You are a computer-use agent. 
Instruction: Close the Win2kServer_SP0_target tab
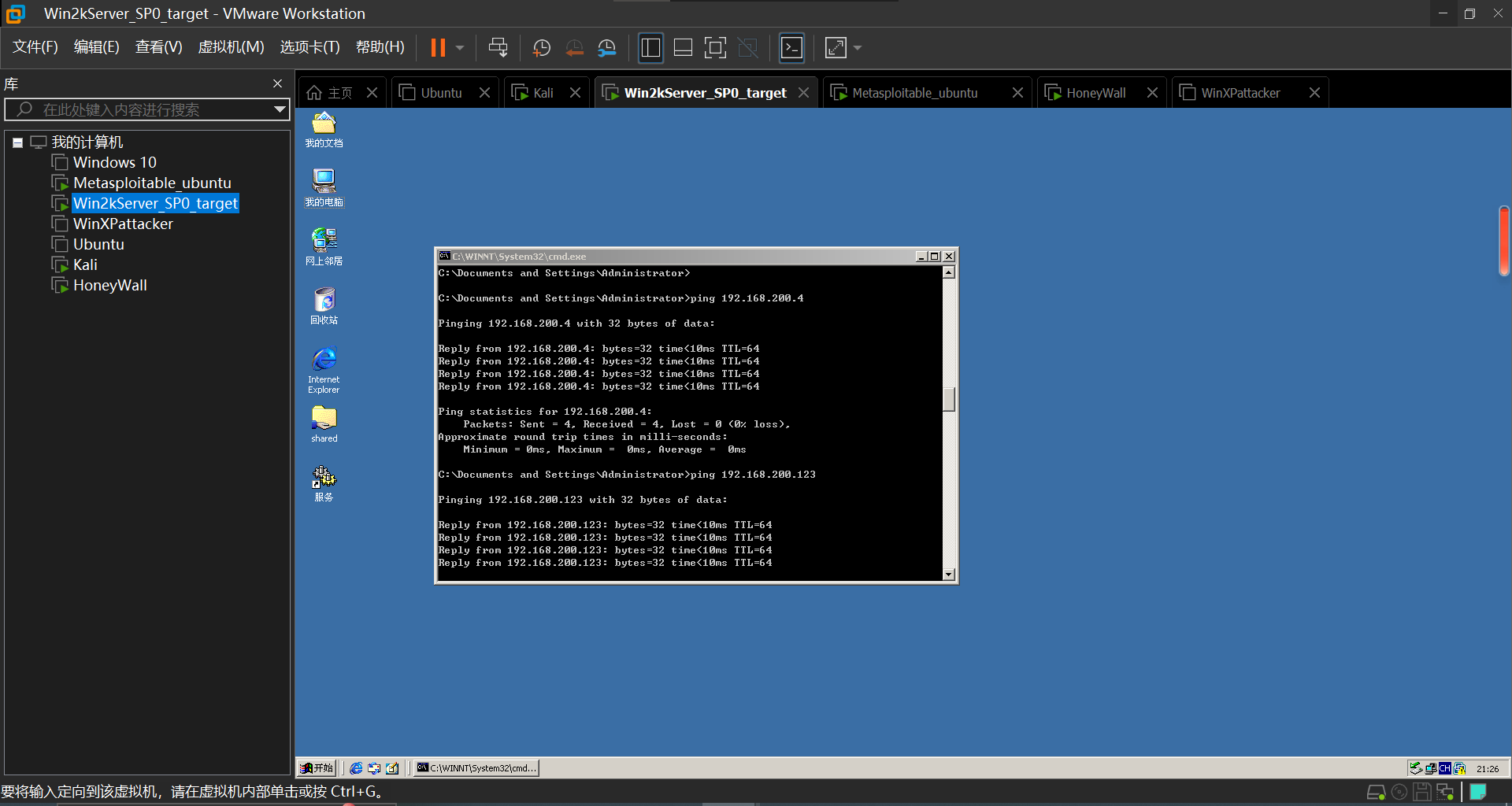point(803,93)
